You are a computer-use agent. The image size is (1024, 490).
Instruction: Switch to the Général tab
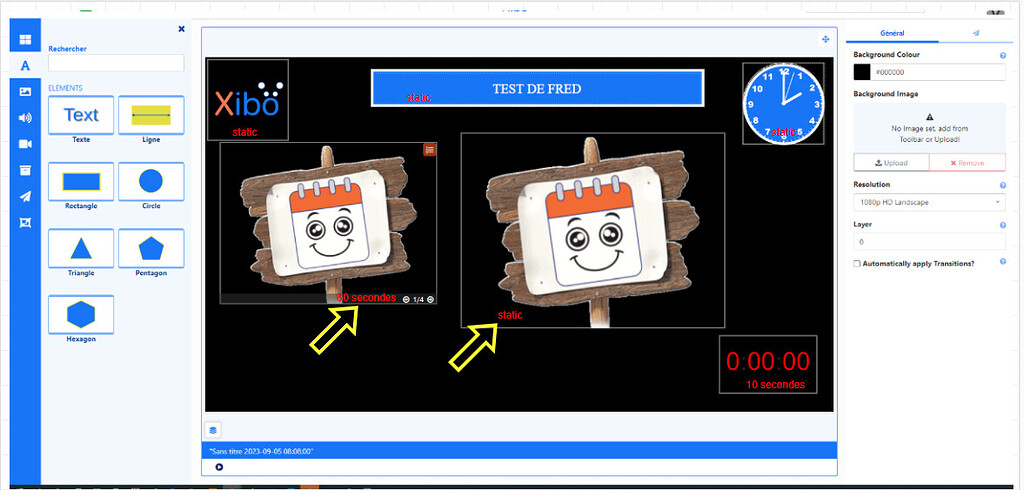click(891, 33)
